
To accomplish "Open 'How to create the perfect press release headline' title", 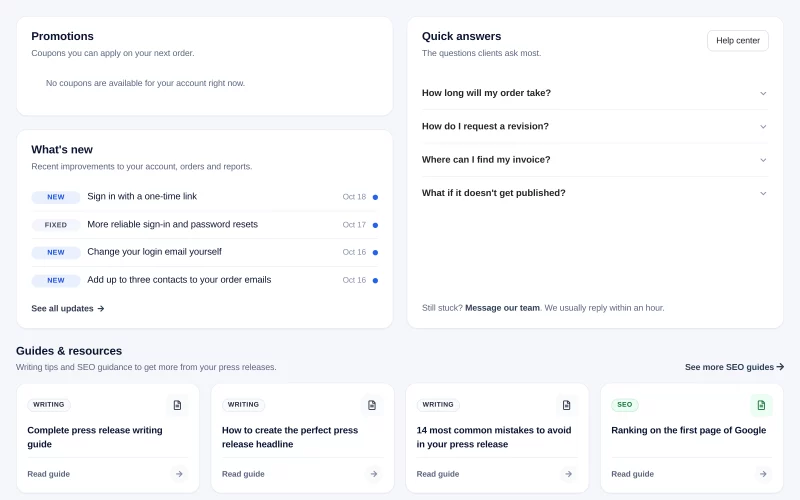I will pos(290,437).
